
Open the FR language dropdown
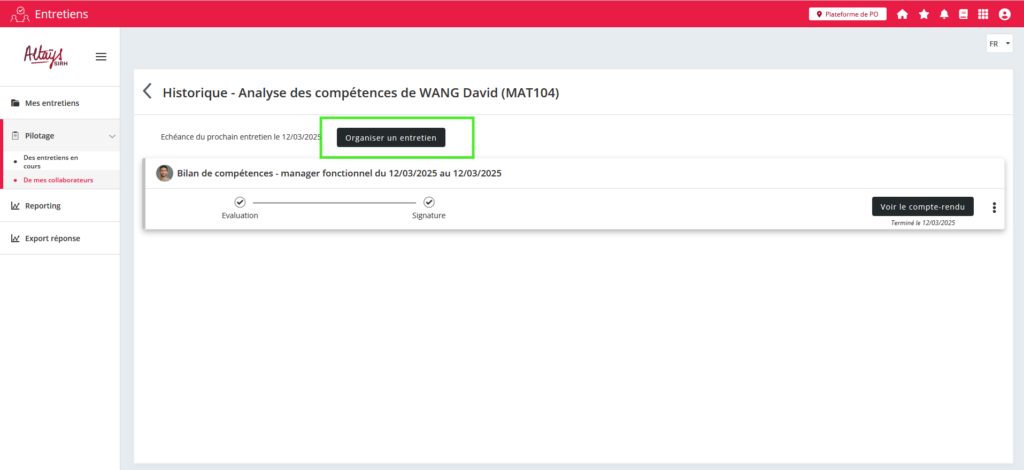pyautogui.click(x=999, y=44)
